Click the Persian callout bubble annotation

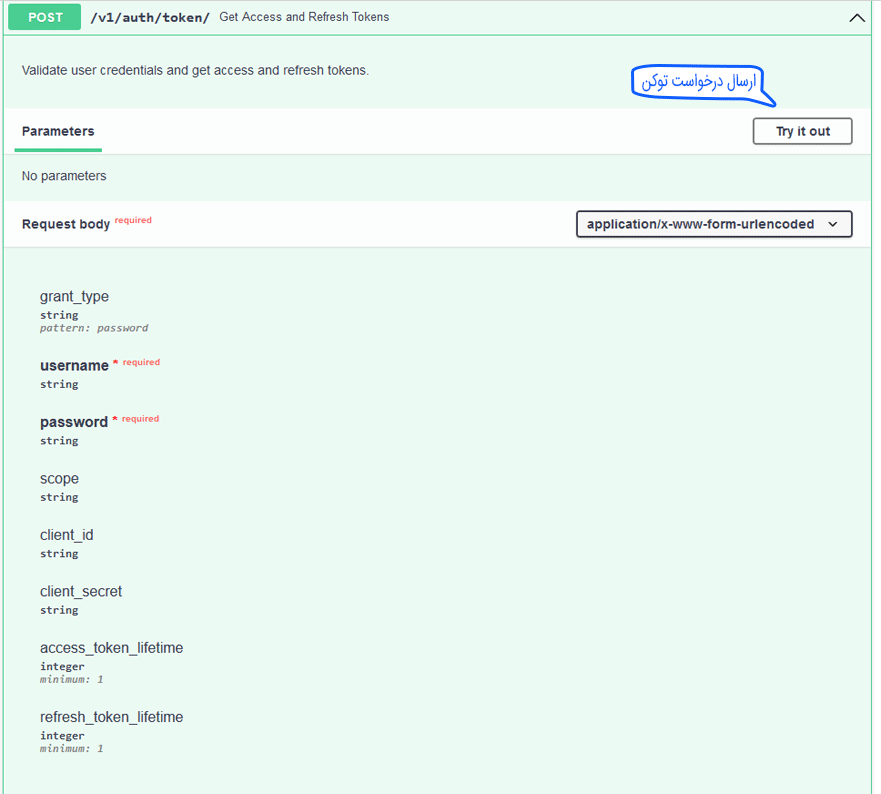pyautogui.click(x=700, y=82)
